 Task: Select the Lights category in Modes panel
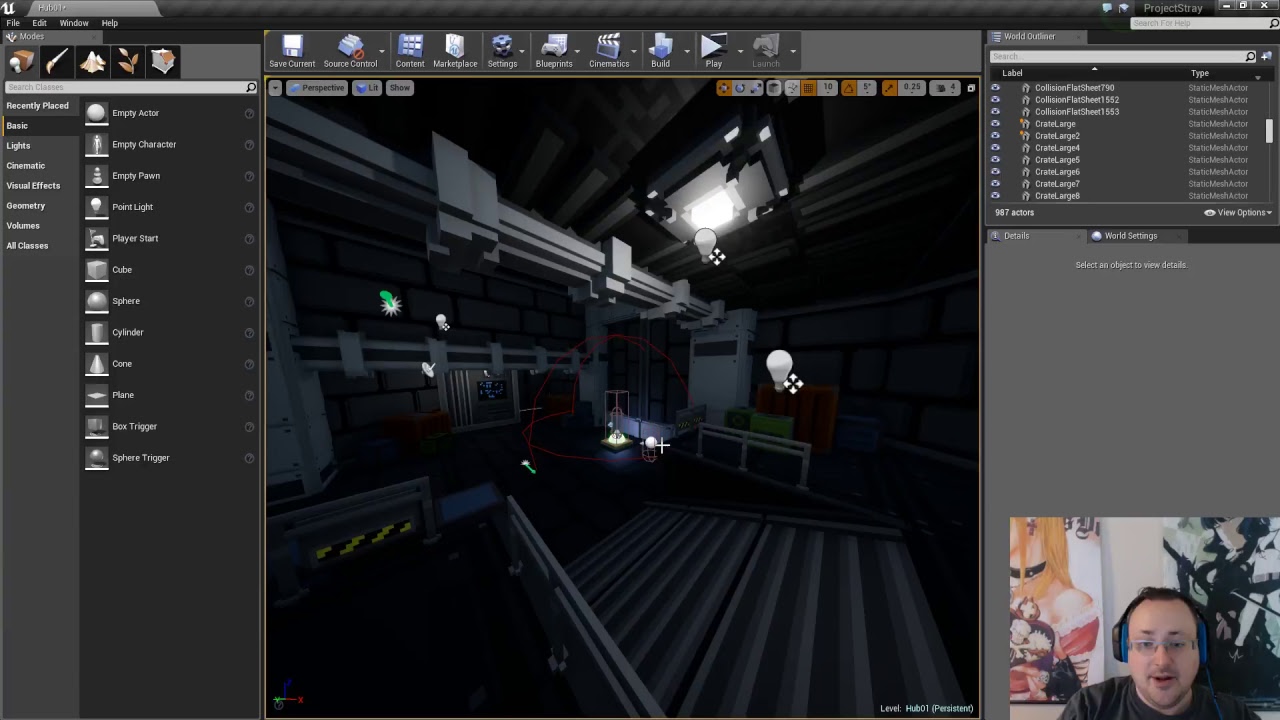pos(18,146)
